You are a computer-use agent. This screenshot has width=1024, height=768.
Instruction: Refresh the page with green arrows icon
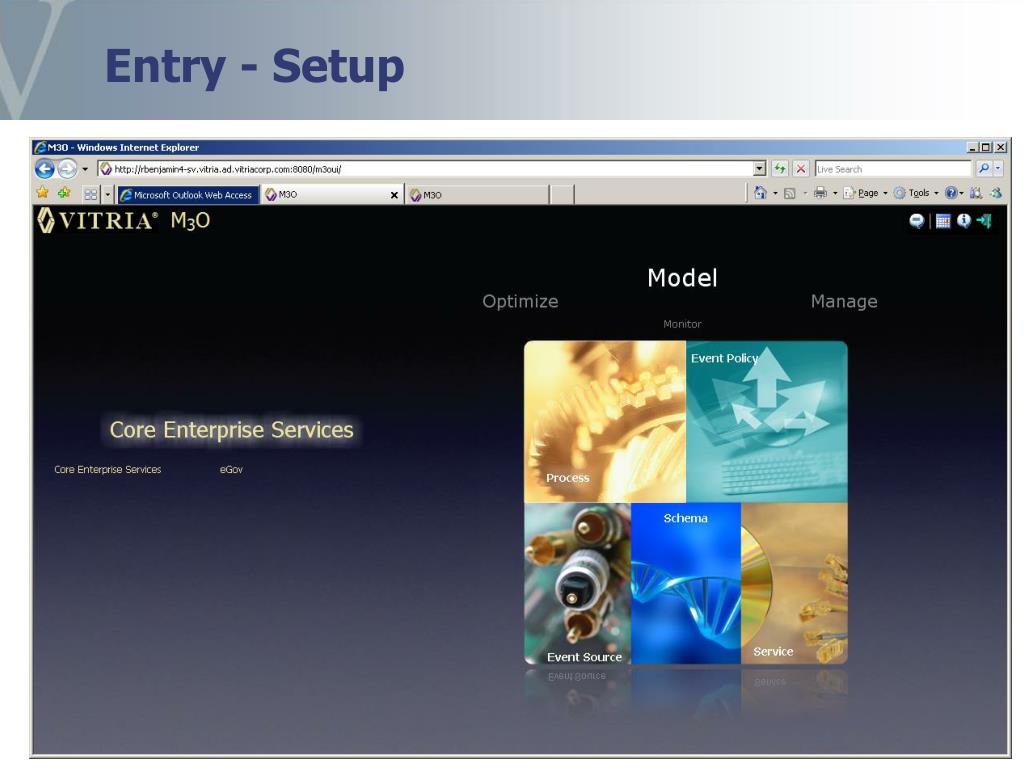pos(780,169)
